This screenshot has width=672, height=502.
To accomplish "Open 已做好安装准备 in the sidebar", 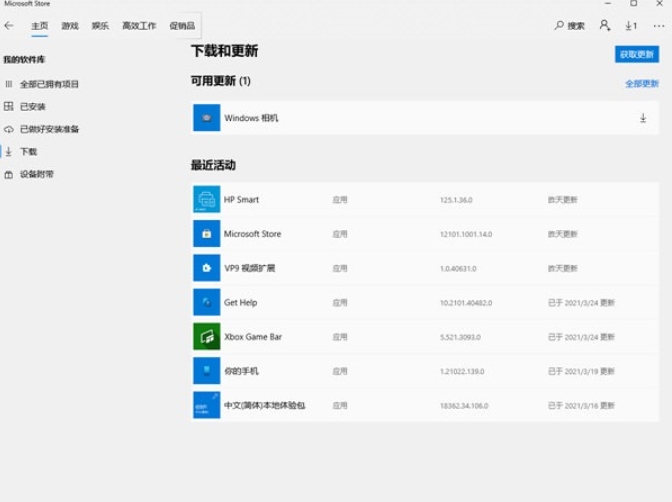I will (49, 129).
